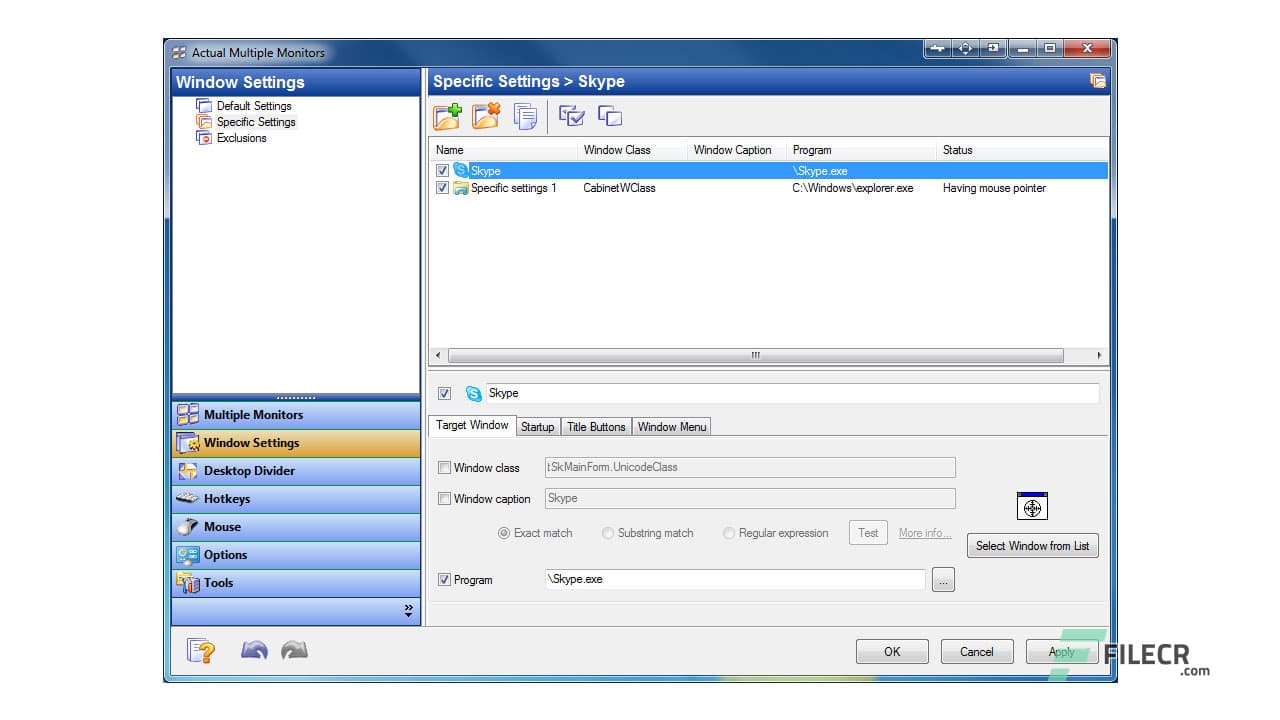Enable the Window class checkbox
The width and height of the screenshot is (1280, 720).
click(445, 468)
